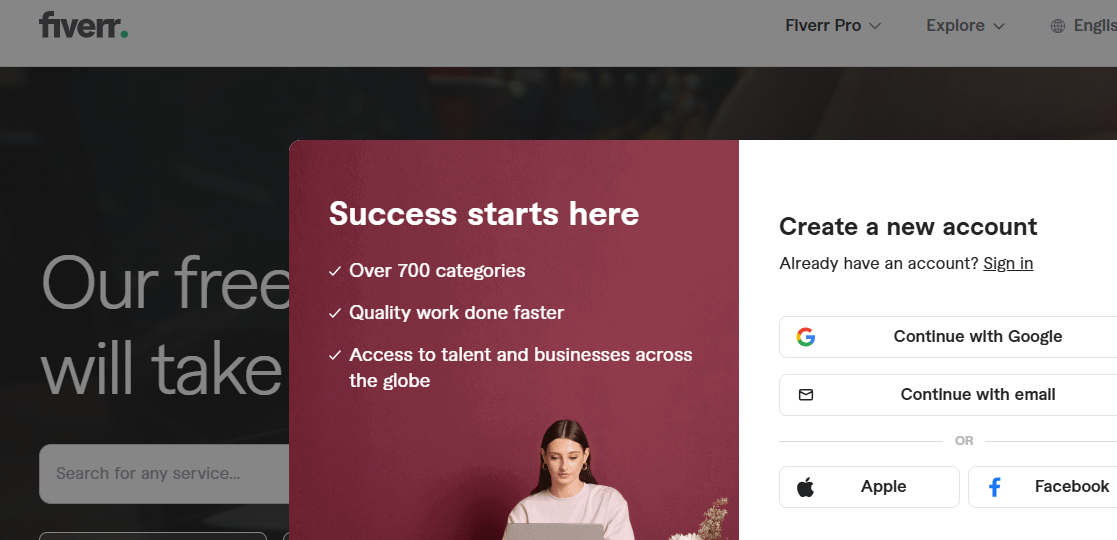The height and width of the screenshot is (540, 1117).
Task: Click the Fiverr logo
Action: tap(83, 26)
